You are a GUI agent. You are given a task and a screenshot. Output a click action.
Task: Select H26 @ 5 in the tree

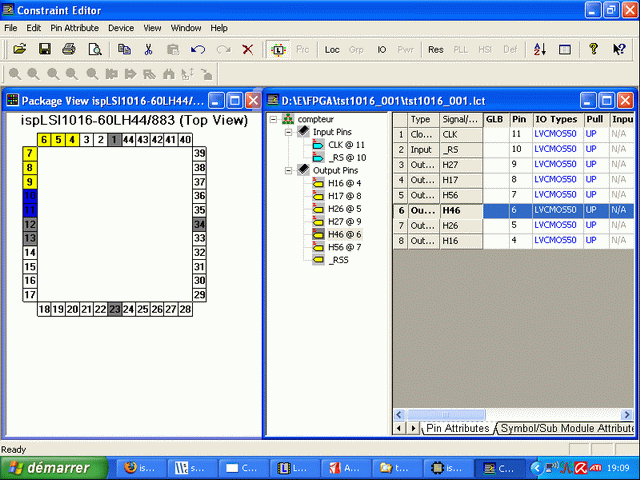pyautogui.click(x=344, y=208)
